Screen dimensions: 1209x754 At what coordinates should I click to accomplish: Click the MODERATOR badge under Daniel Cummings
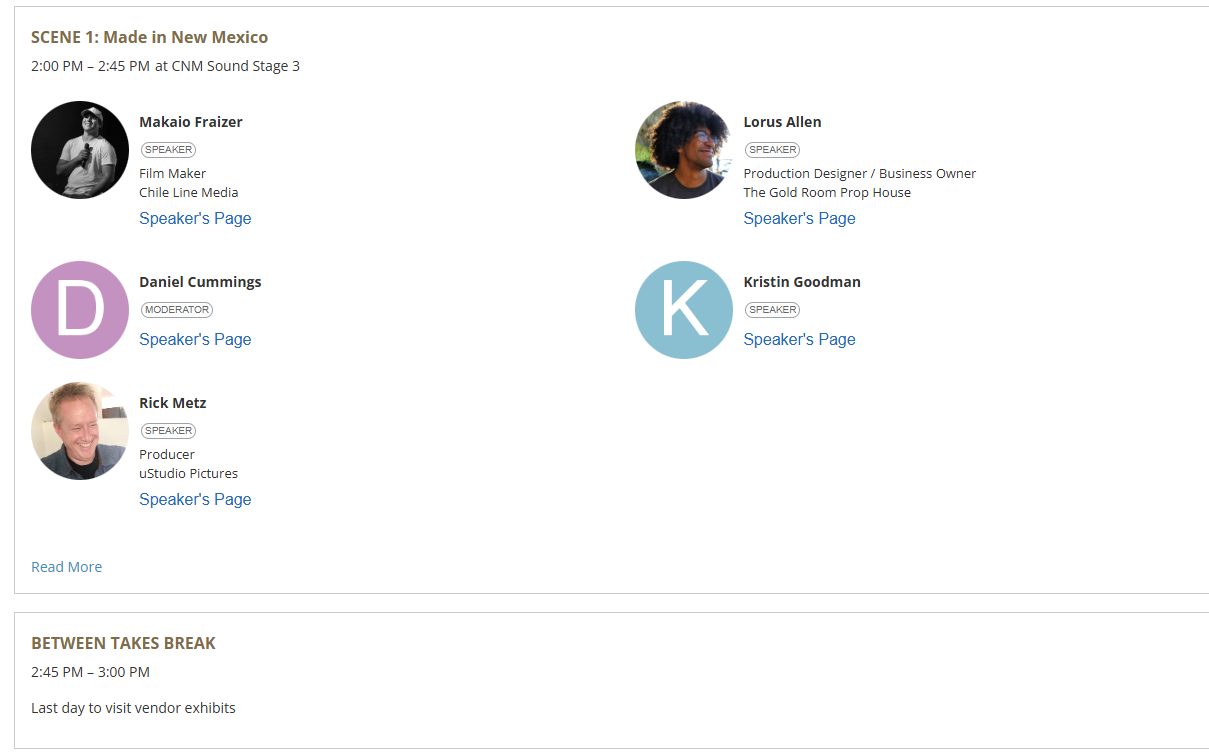tap(177, 310)
